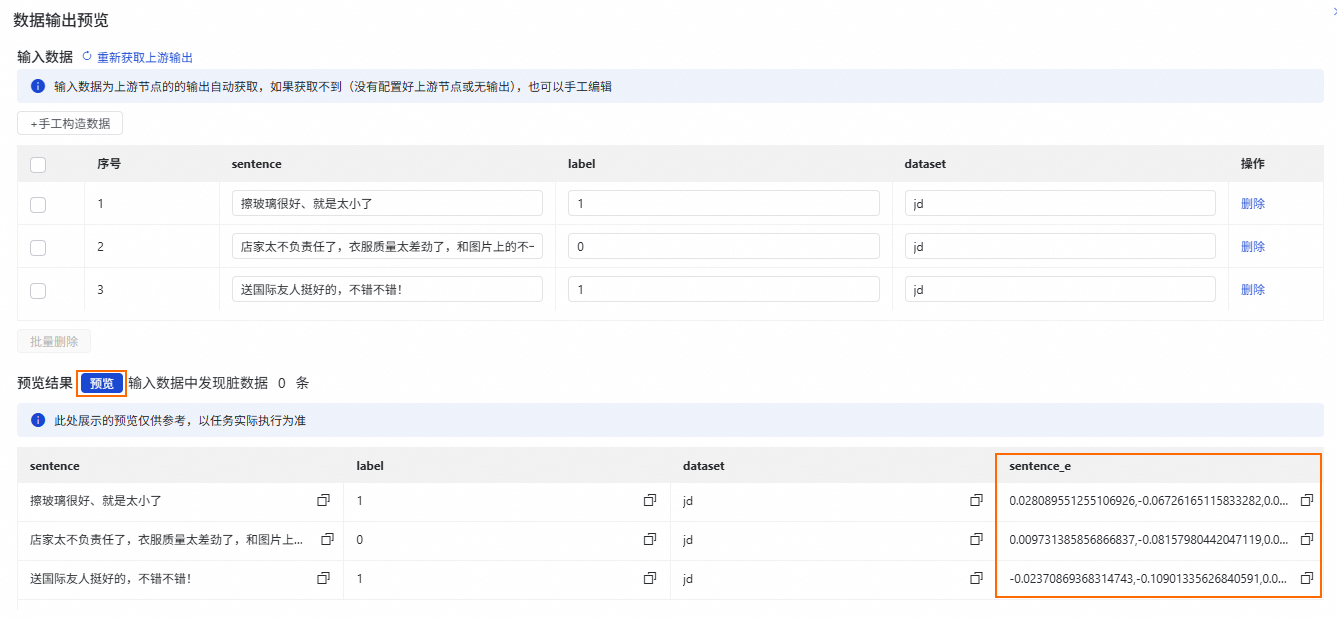Copy sentence_e vector in first preview row

pyautogui.click(x=1306, y=500)
